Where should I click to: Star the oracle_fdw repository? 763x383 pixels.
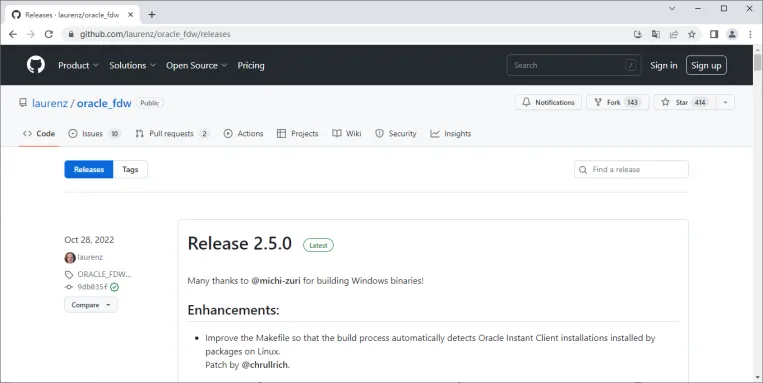(x=685, y=102)
